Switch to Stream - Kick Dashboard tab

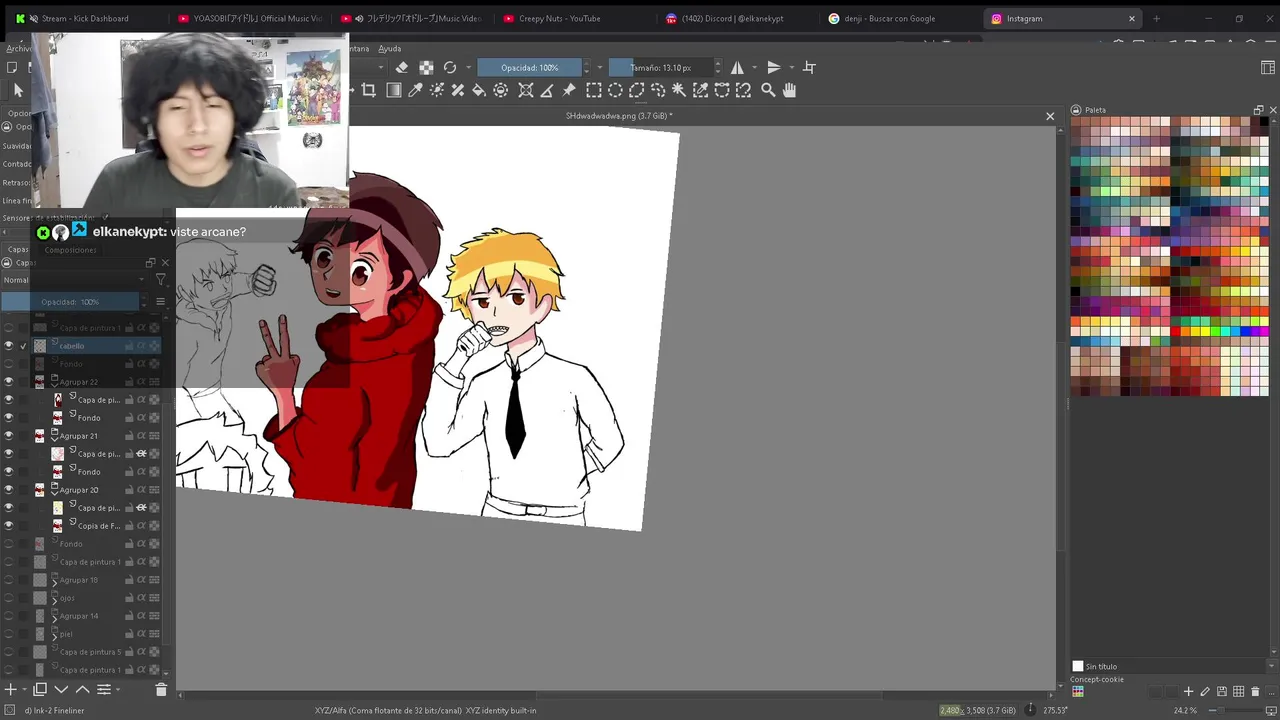pyautogui.click(x=86, y=18)
